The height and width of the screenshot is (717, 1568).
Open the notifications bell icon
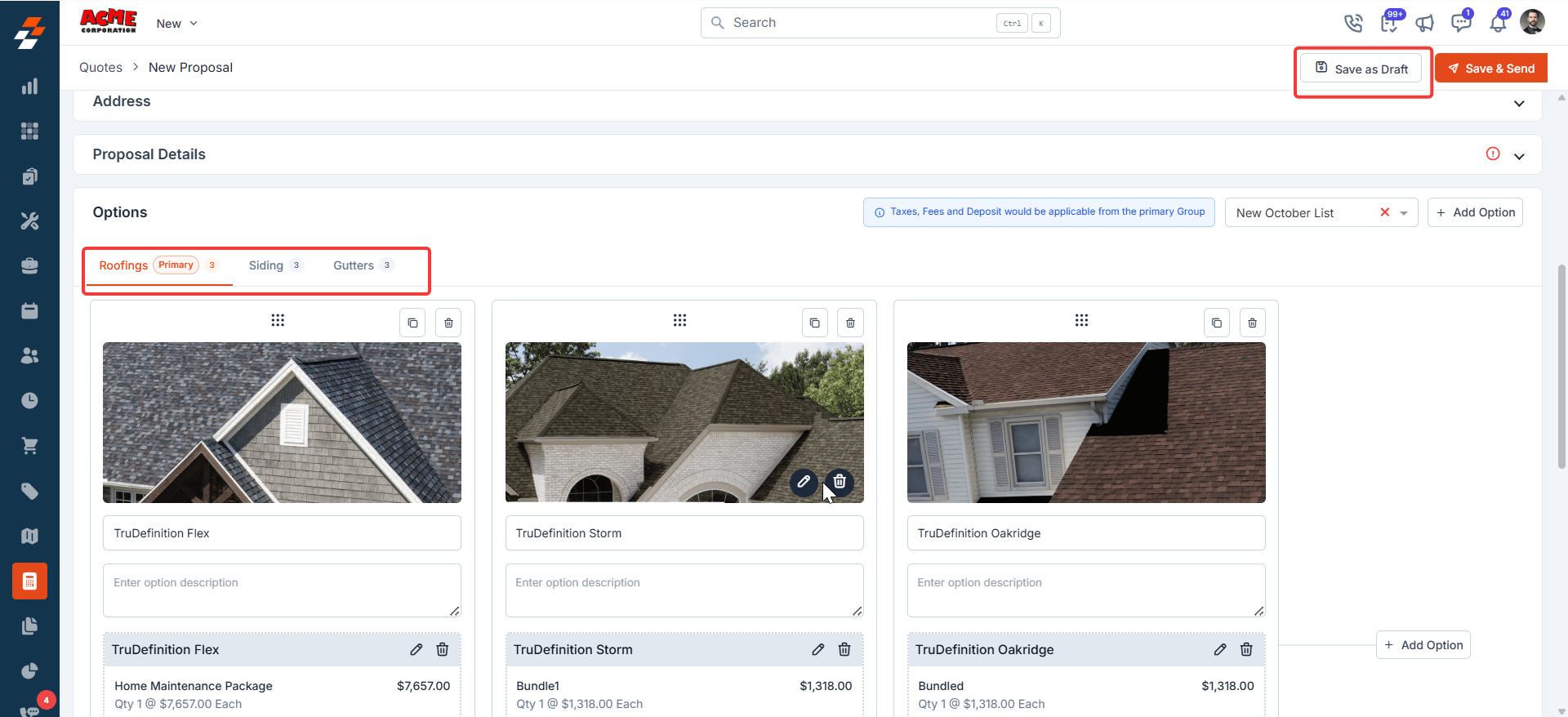tap(1498, 22)
